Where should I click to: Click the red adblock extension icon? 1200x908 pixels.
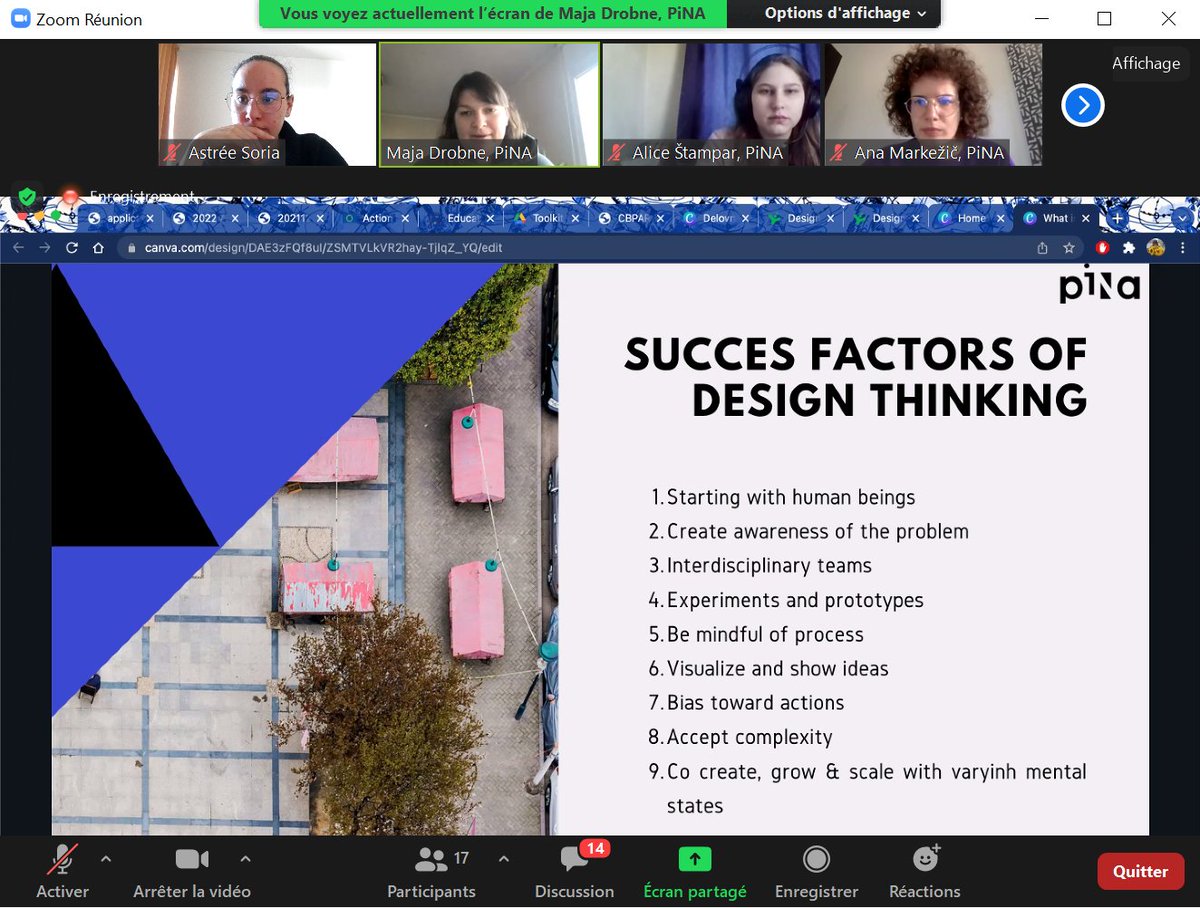[x=1103, y=247]
